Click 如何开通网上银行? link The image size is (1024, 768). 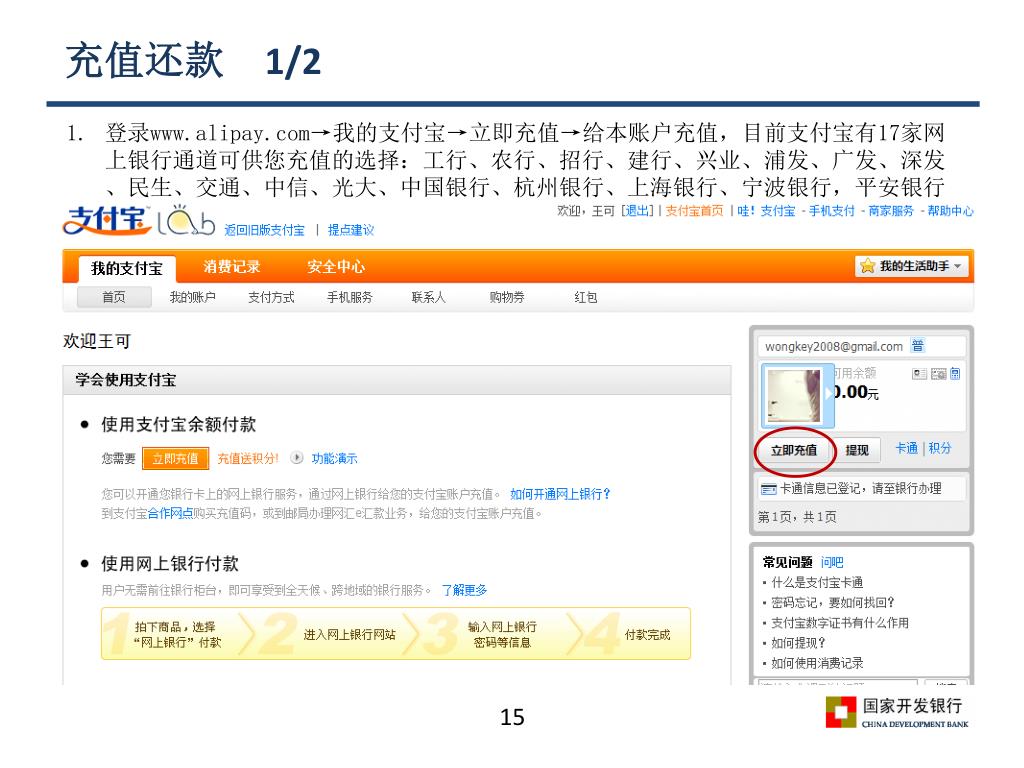560,494
